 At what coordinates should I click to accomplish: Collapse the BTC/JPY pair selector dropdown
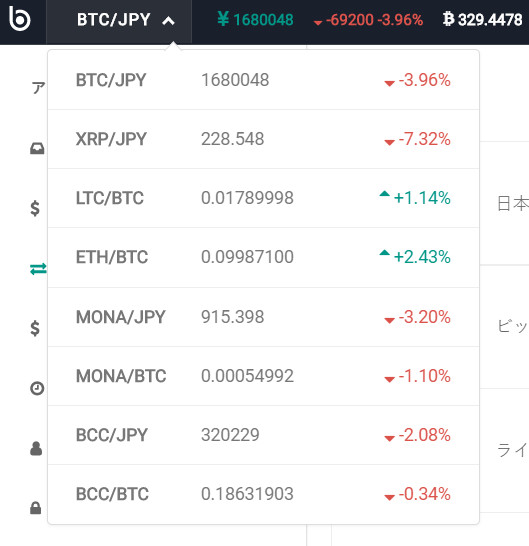119,22
